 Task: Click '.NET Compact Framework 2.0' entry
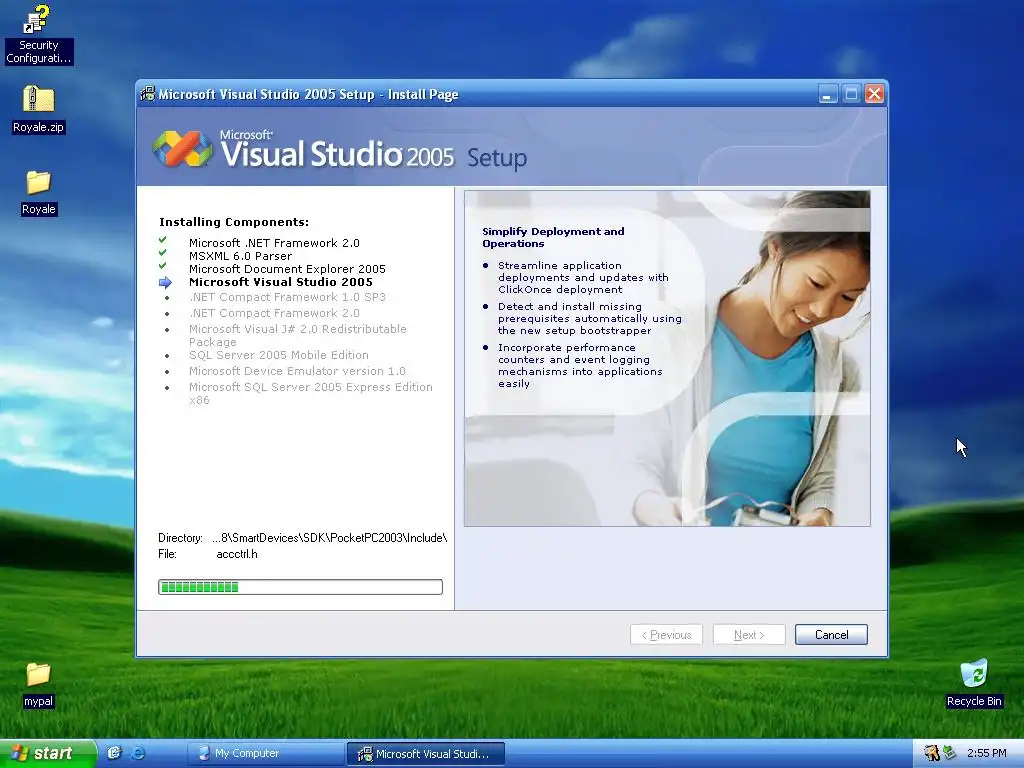tap(274, 313)
